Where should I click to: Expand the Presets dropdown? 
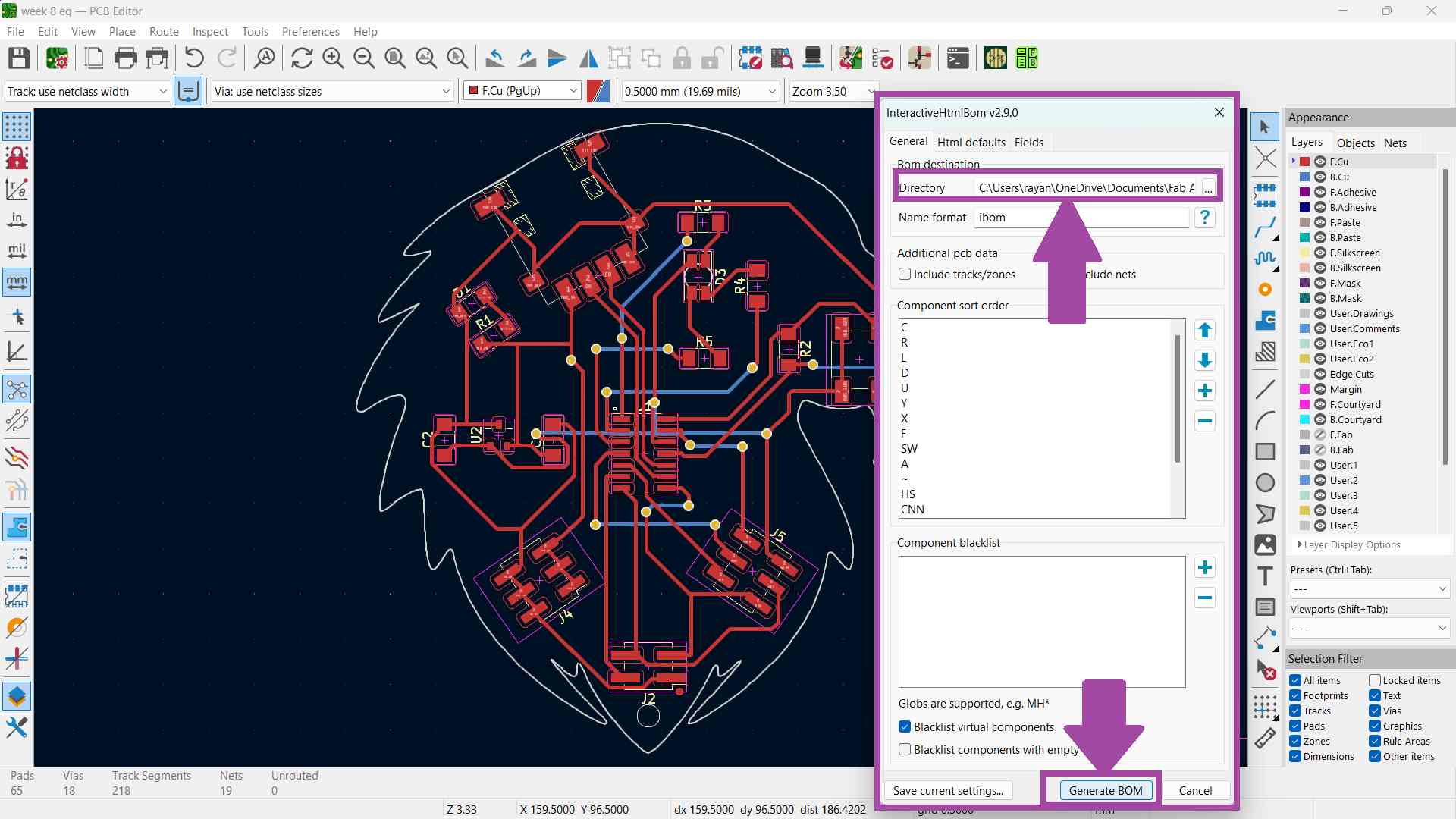tap(1370, 589)
